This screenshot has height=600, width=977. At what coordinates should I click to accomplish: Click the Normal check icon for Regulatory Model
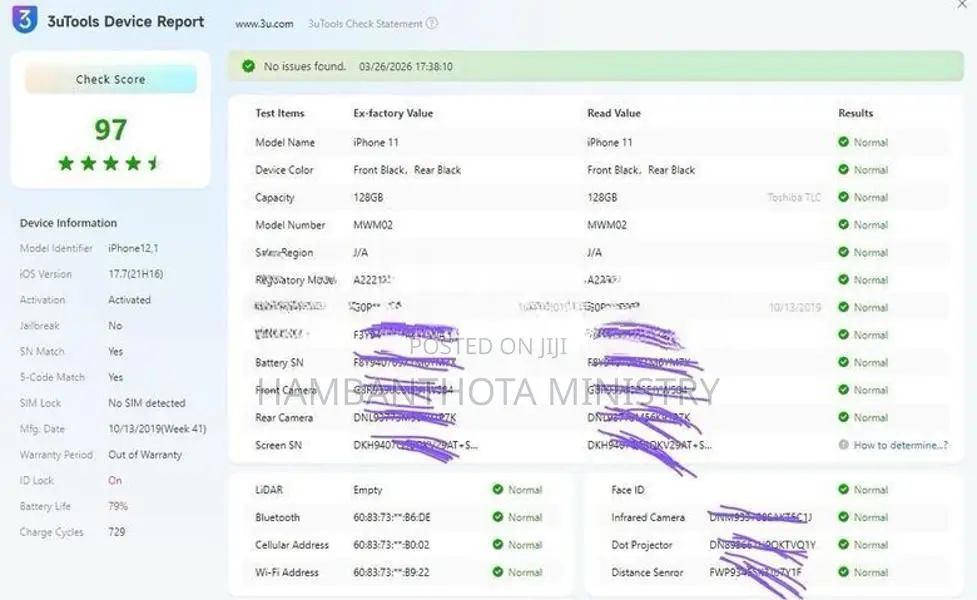pos(844,279)
